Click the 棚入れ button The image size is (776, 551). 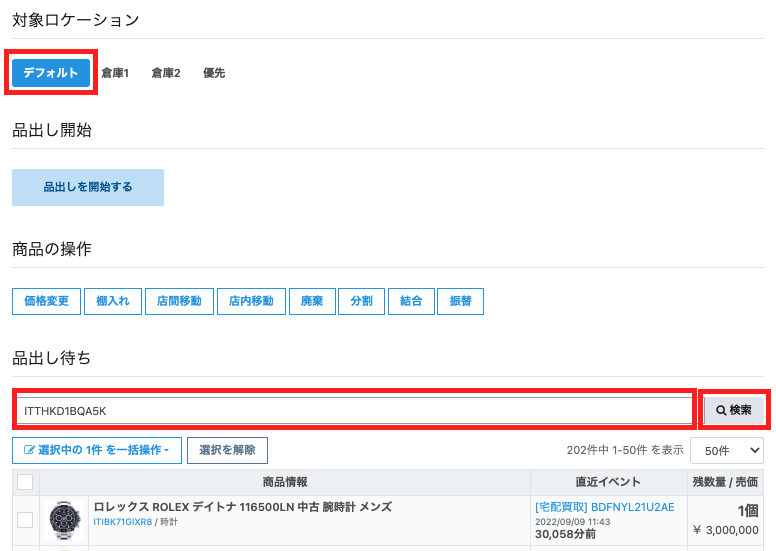tap(113, 301)
